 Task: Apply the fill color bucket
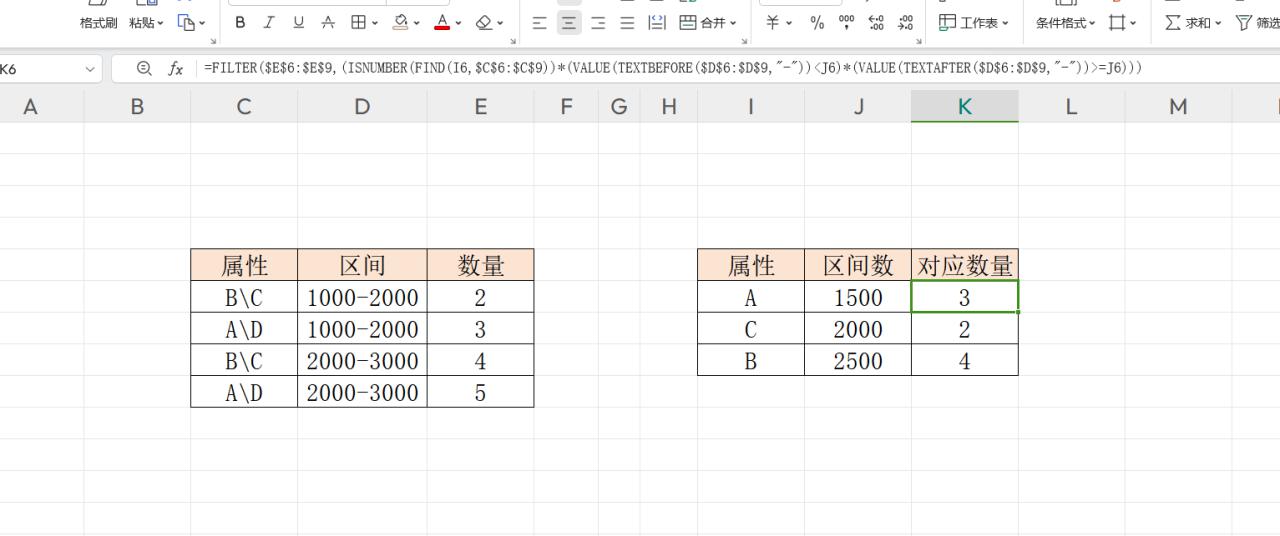pyautogui.click(x=400, y=22)
